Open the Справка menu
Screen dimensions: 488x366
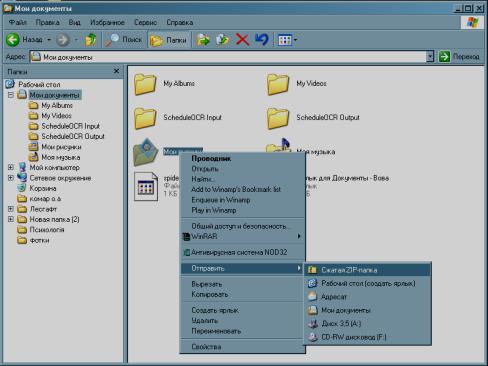(180, 23)
